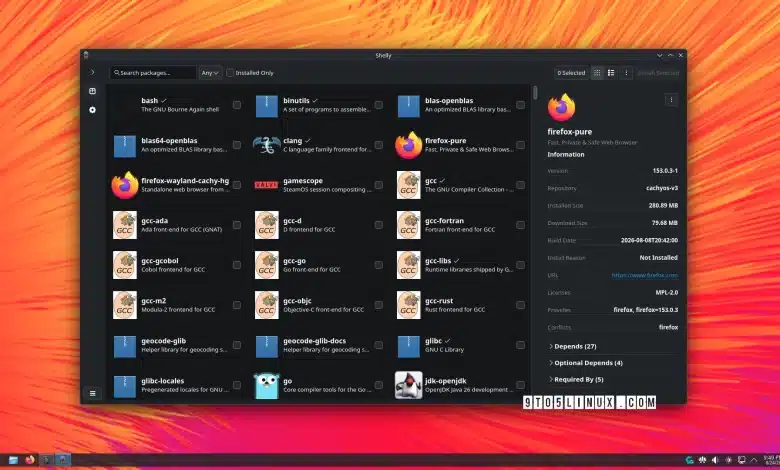Click the firefox-wayland-cachy-hg Firefox icon

[125, 185]
